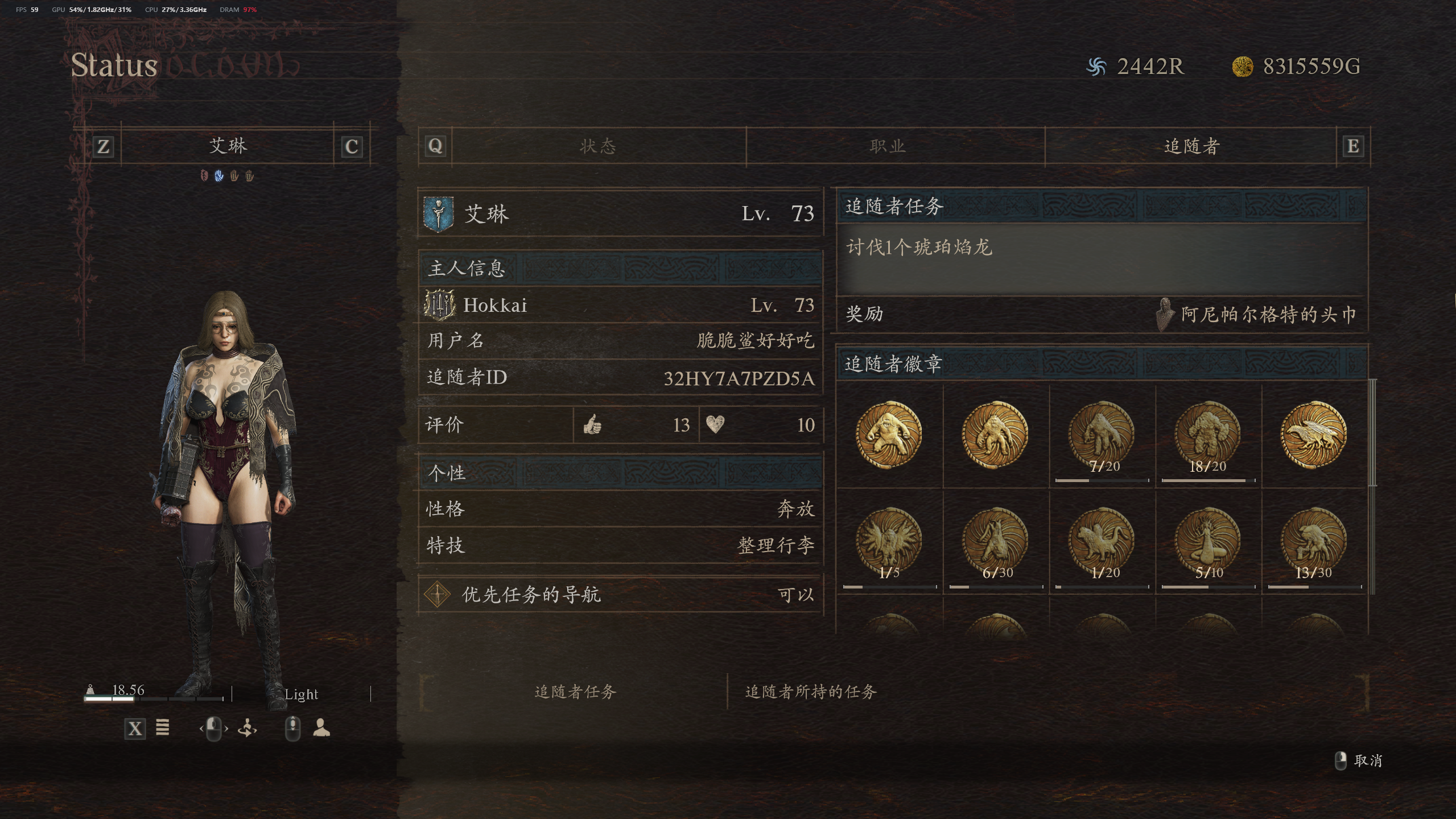Click the 18.56 weight gauge bar
Screen dimensions: 1456x819
pyautogui.click(x=154, y=698)
